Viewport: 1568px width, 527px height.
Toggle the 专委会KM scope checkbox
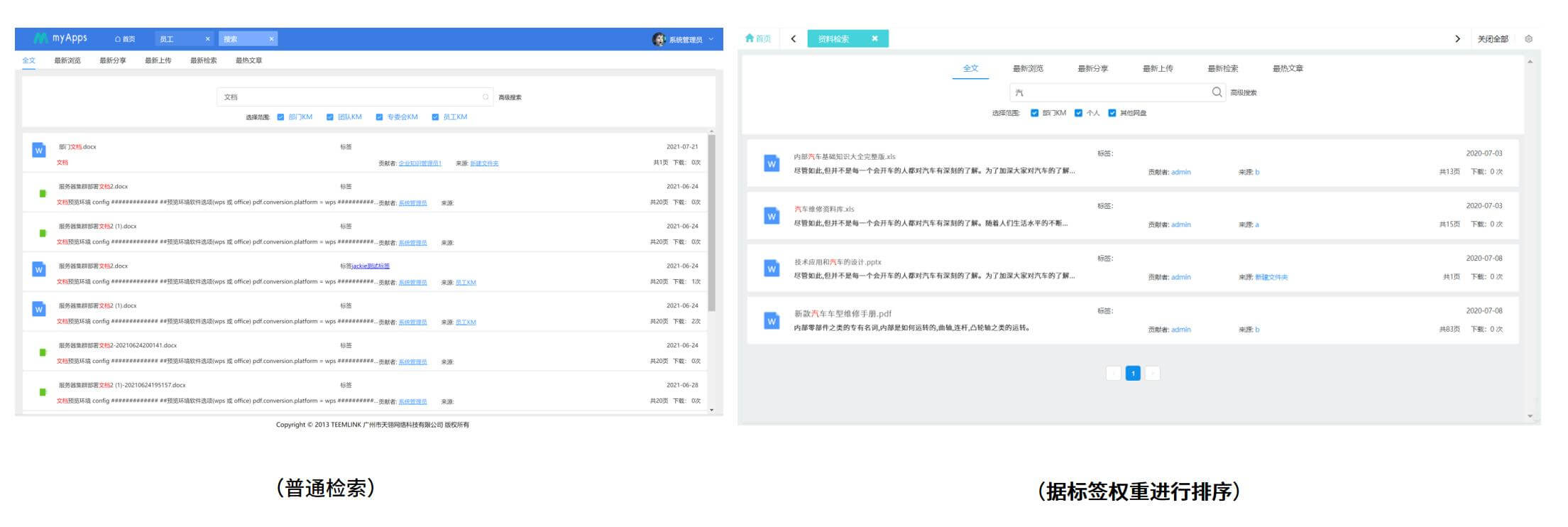380,117
